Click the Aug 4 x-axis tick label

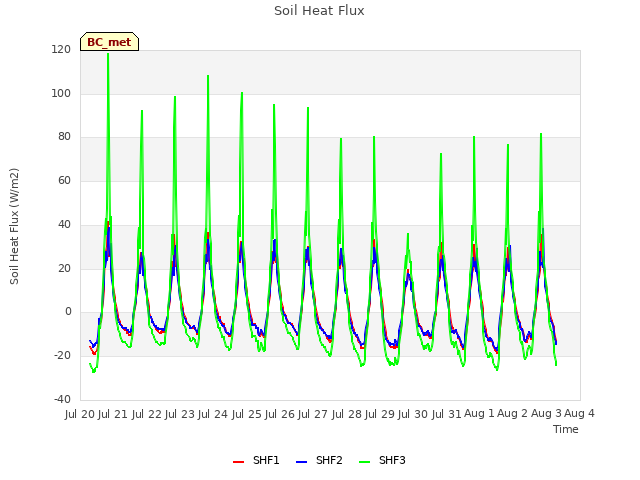click(x=579, y=414)
